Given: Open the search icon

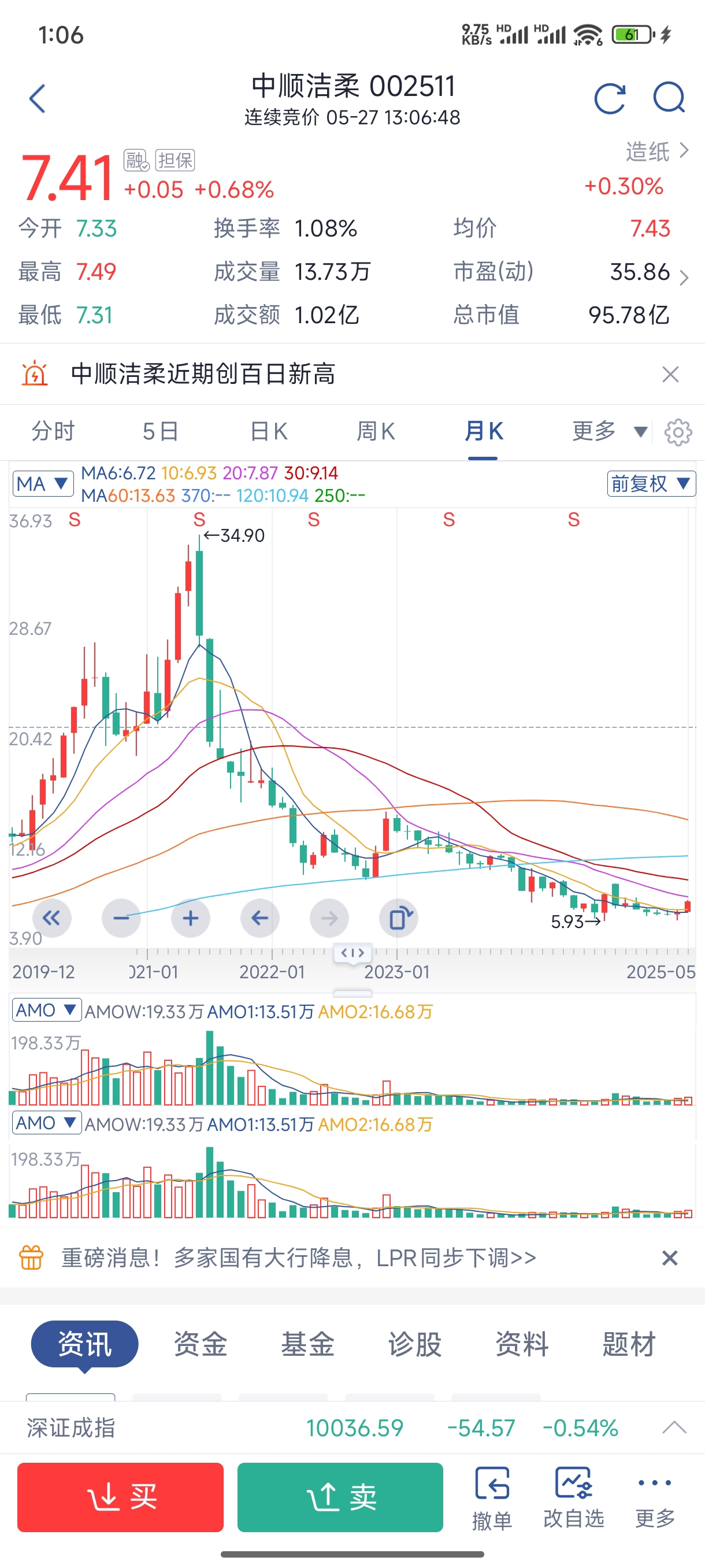Looking at the screenshot, I should pyautogui.click(x=669, y=98).
